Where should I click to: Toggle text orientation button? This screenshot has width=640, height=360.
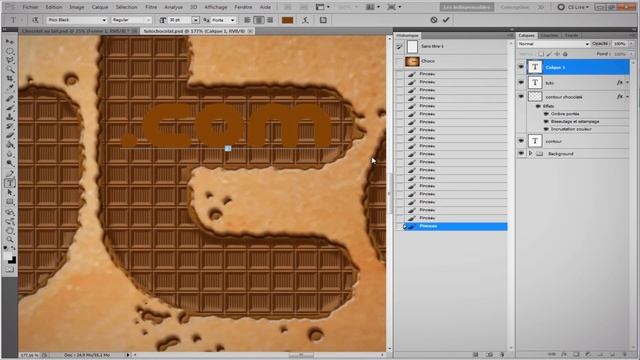click(x=36, y=20)
